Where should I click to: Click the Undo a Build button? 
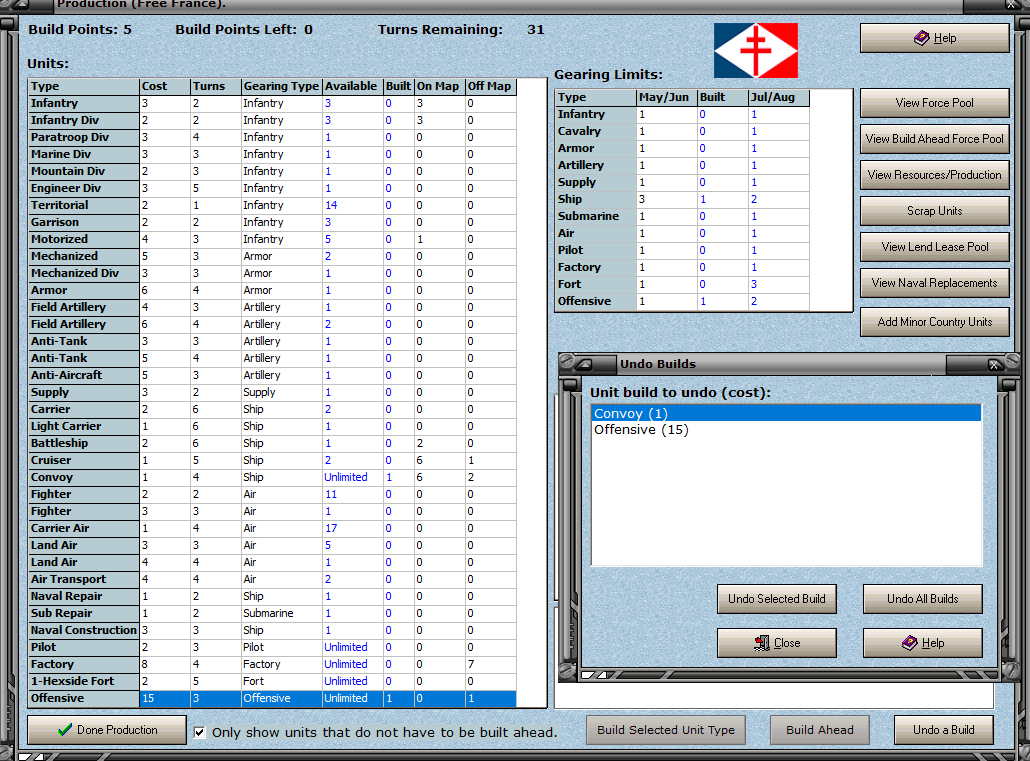point(943,729)
